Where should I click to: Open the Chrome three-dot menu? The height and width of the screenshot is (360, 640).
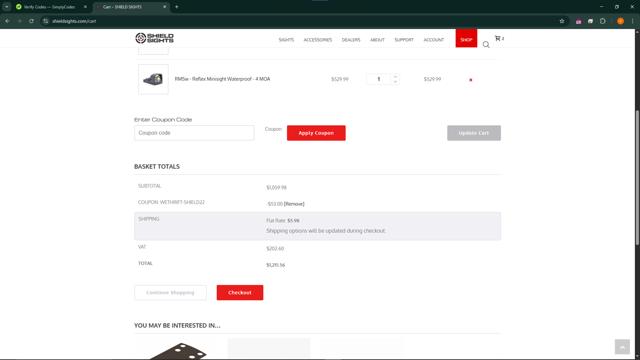click(x=632, y=21)
